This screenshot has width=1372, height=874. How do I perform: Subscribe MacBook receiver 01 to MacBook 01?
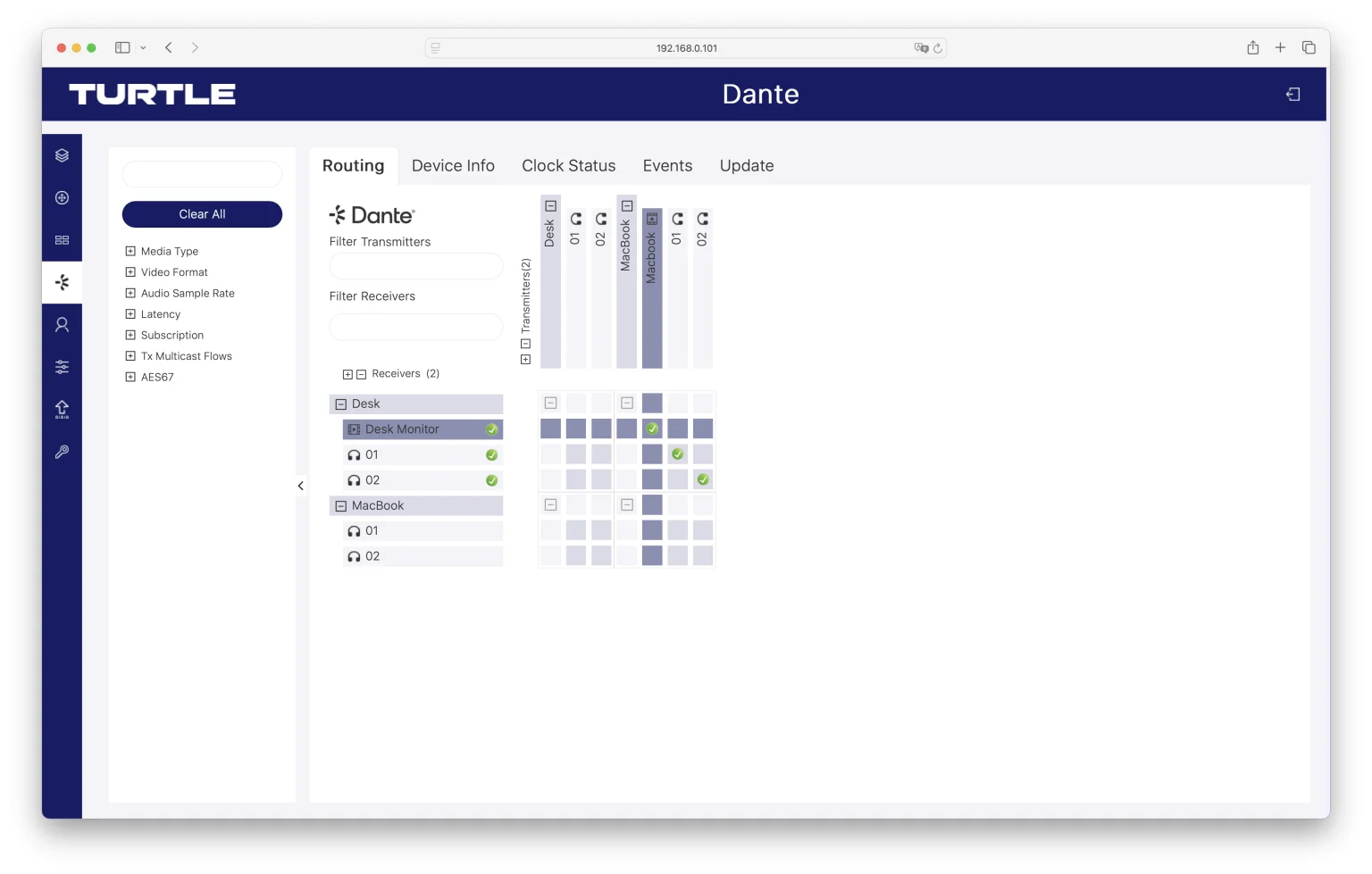click(678, 530)
